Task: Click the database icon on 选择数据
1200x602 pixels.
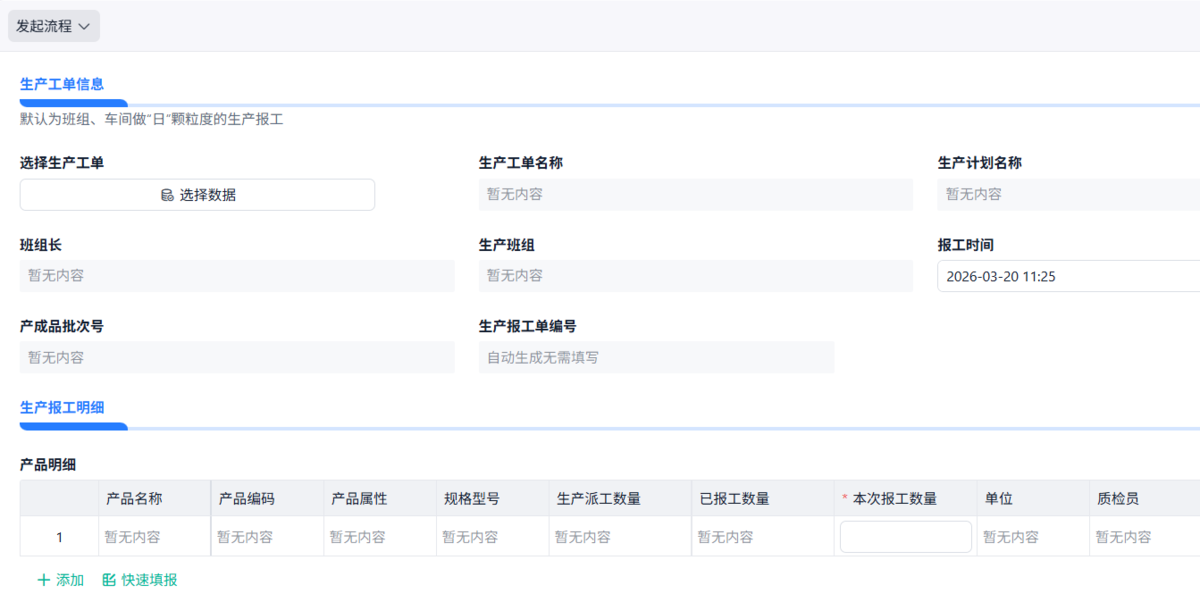Action: coord(167,195)
